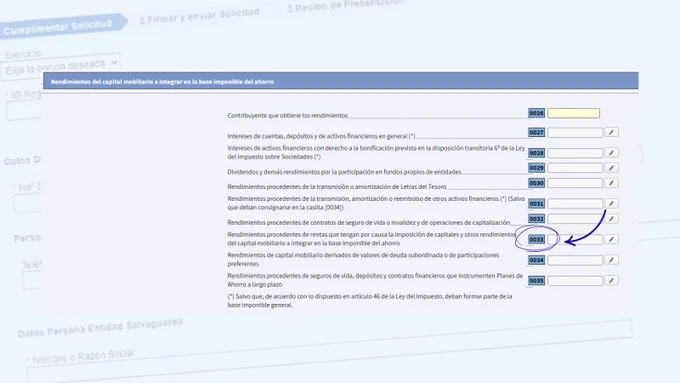Focus the input field for box 0027
The width and height of the screenshot is (680, 383).
coord(575,132)
